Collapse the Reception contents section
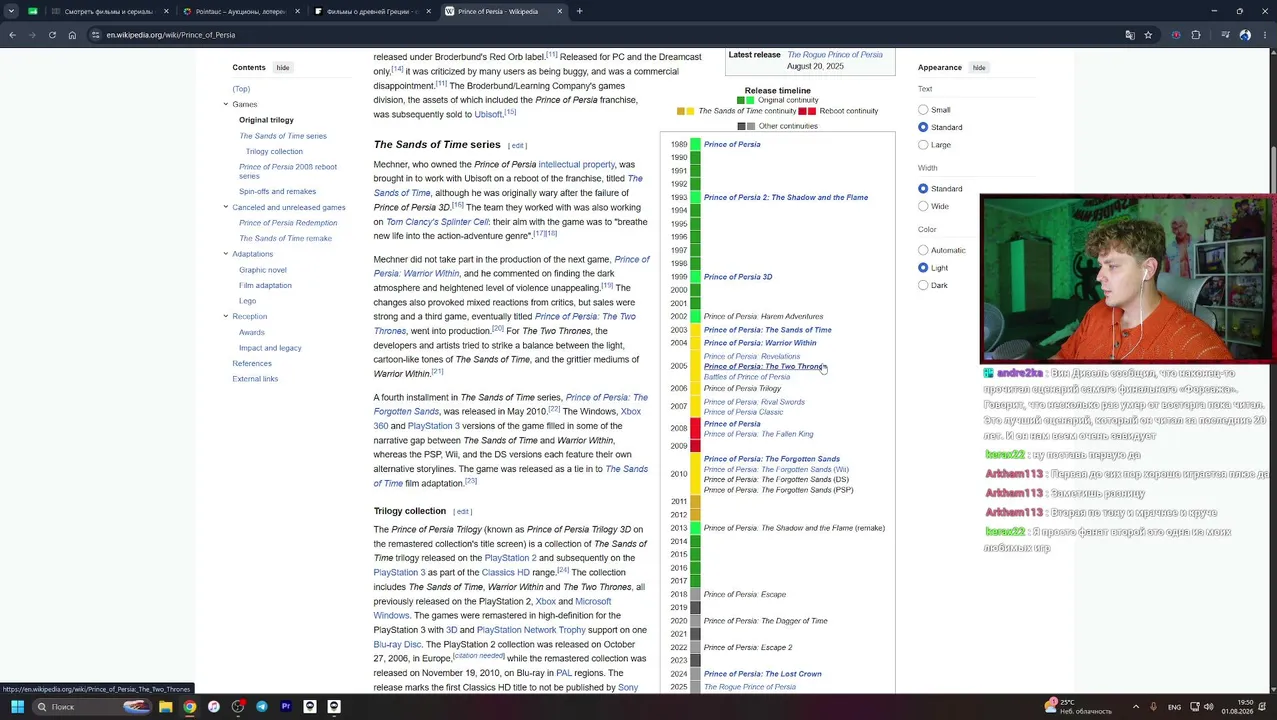The image size is (1277, 720). click(225, 316)
